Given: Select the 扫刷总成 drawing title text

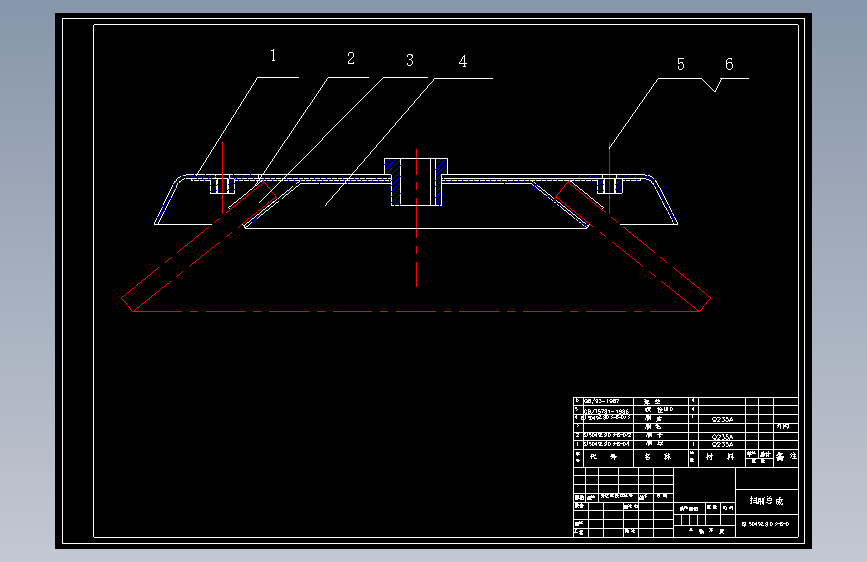Looking at the screenshot, I should pos(766,501).
